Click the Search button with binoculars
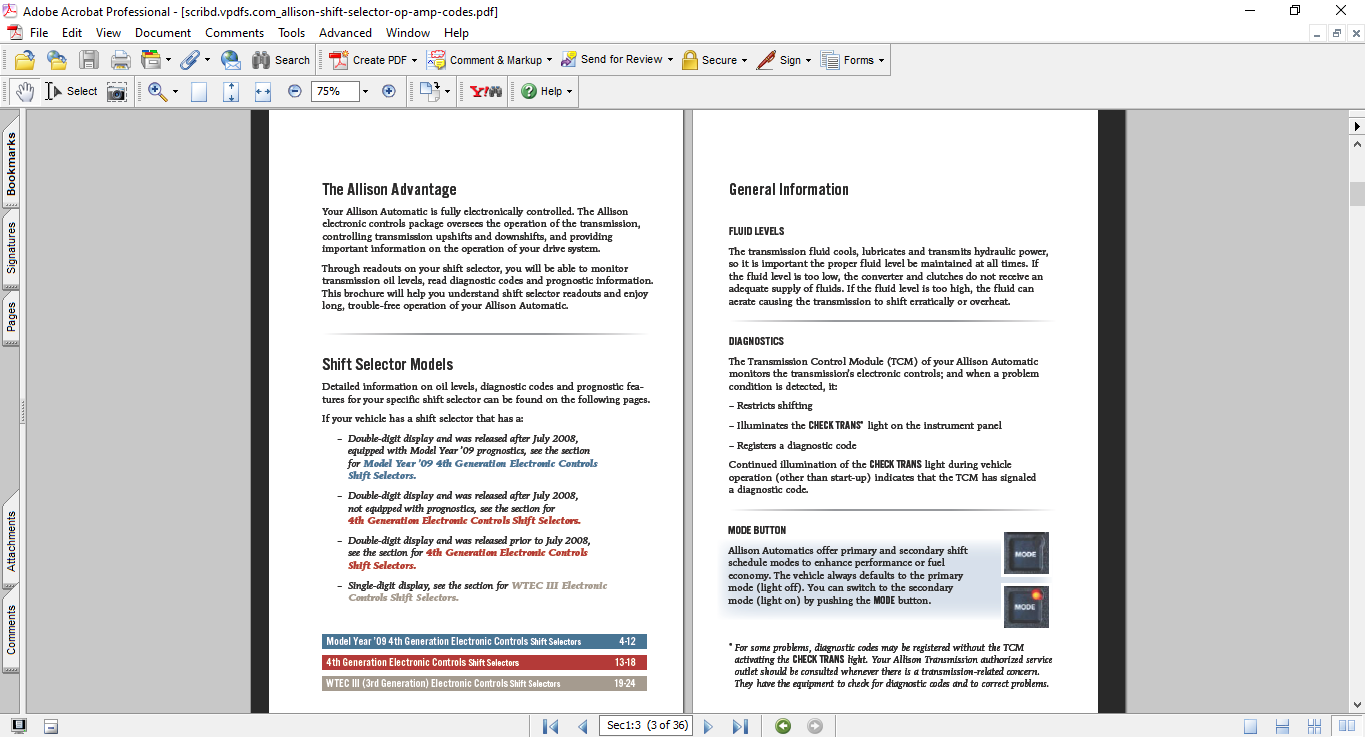The height and width of the screenshot is (737, 1365). (281, 60)
